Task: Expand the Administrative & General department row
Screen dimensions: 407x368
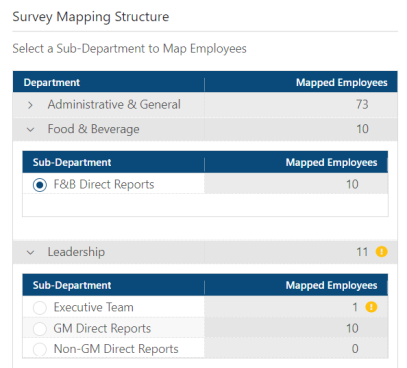Action: click(30, 105)
